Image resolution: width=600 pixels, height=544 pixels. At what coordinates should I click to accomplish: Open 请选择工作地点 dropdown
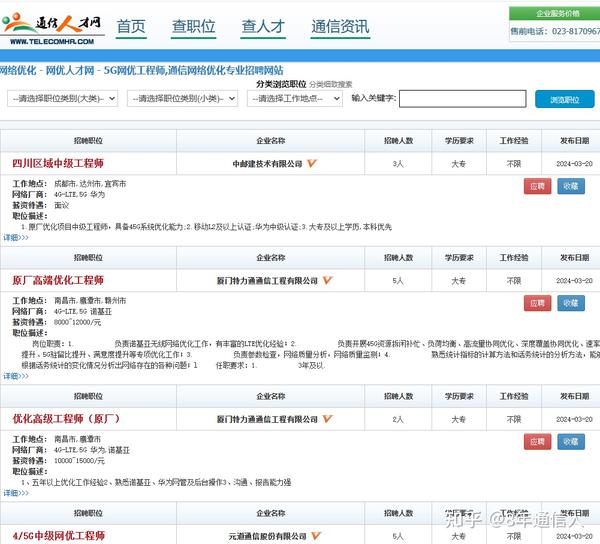[295, 99]
